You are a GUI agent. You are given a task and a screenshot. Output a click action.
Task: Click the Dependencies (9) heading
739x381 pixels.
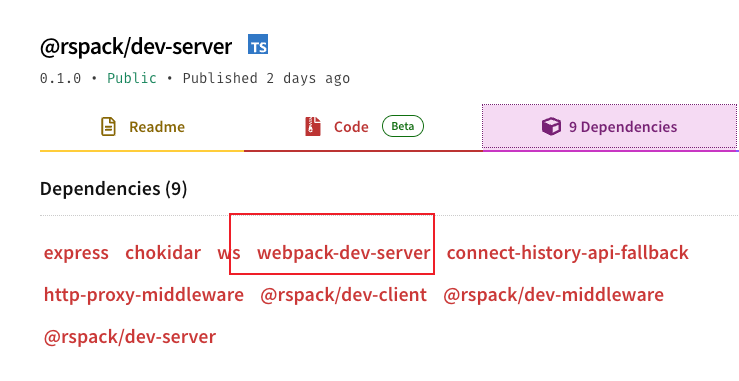click(114, 189)
